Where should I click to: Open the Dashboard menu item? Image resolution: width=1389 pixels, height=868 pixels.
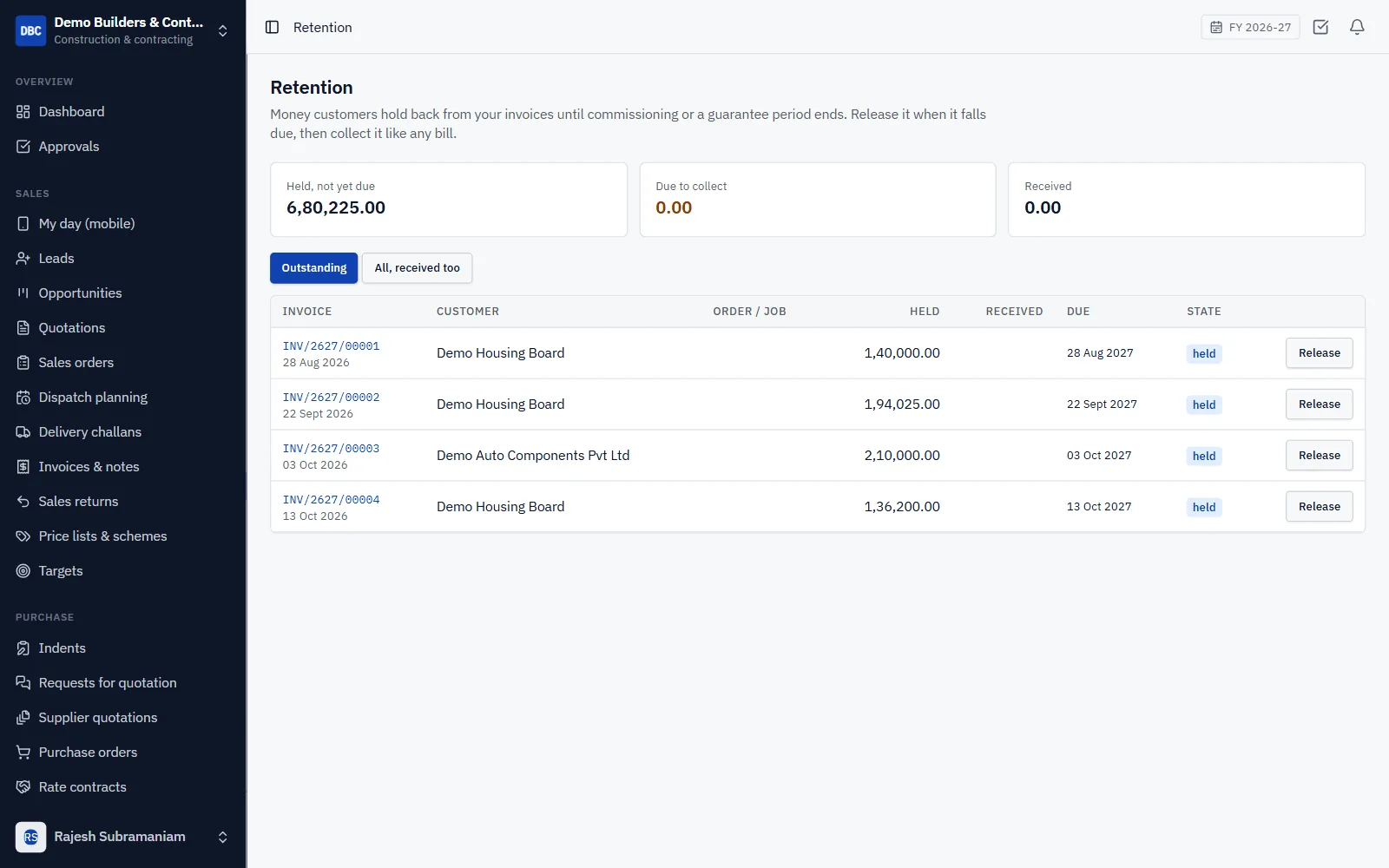click(122, 112)
